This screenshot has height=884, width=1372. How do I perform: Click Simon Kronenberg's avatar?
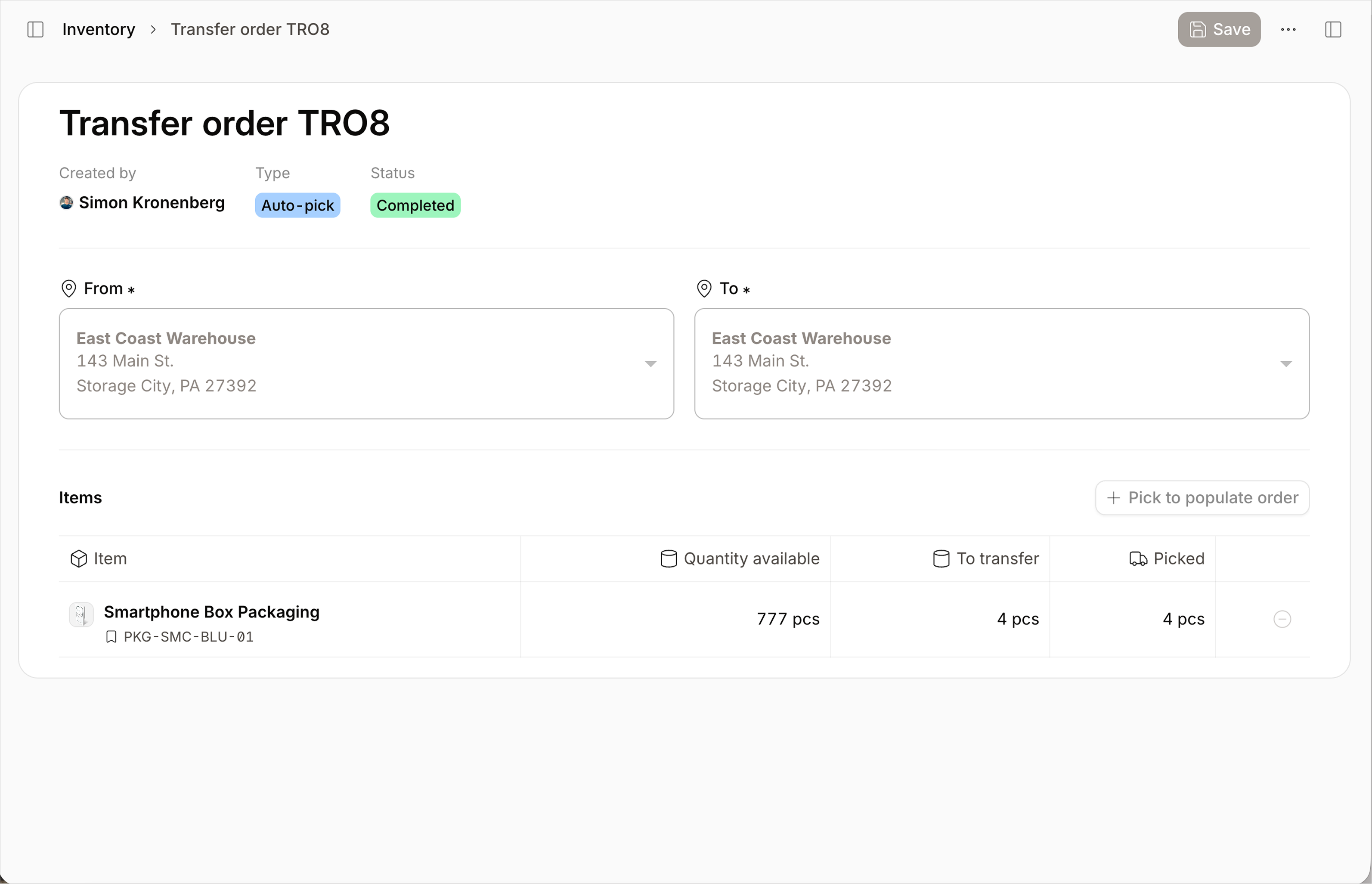[x=67, y=203]
